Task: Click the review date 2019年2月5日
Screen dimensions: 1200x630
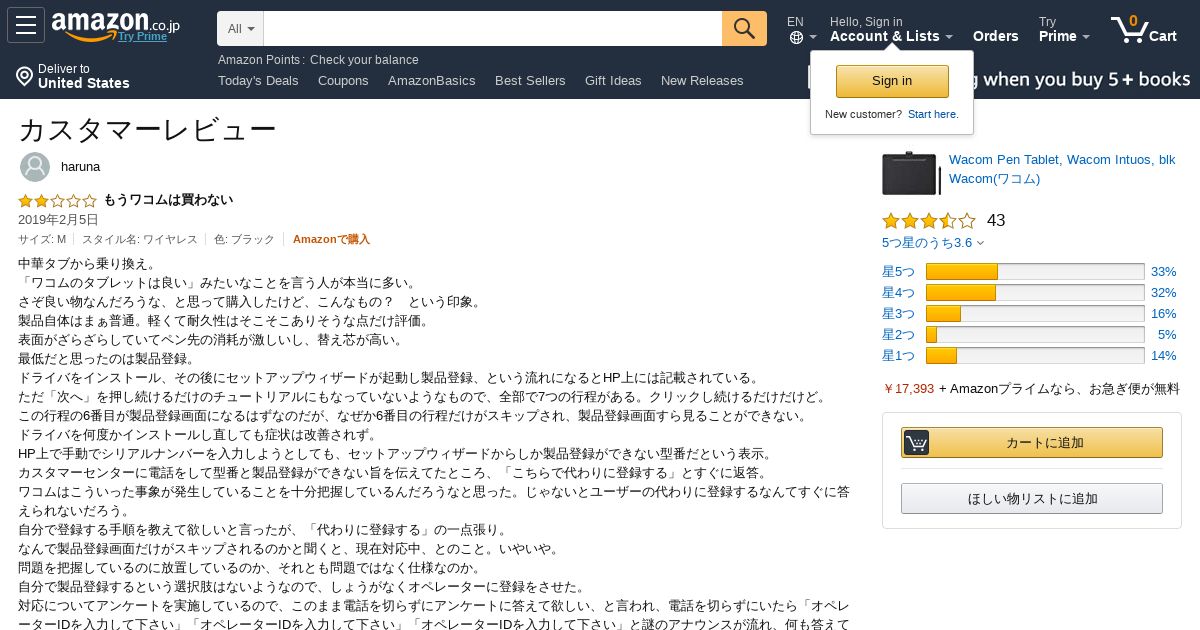Action: point(58,220)
